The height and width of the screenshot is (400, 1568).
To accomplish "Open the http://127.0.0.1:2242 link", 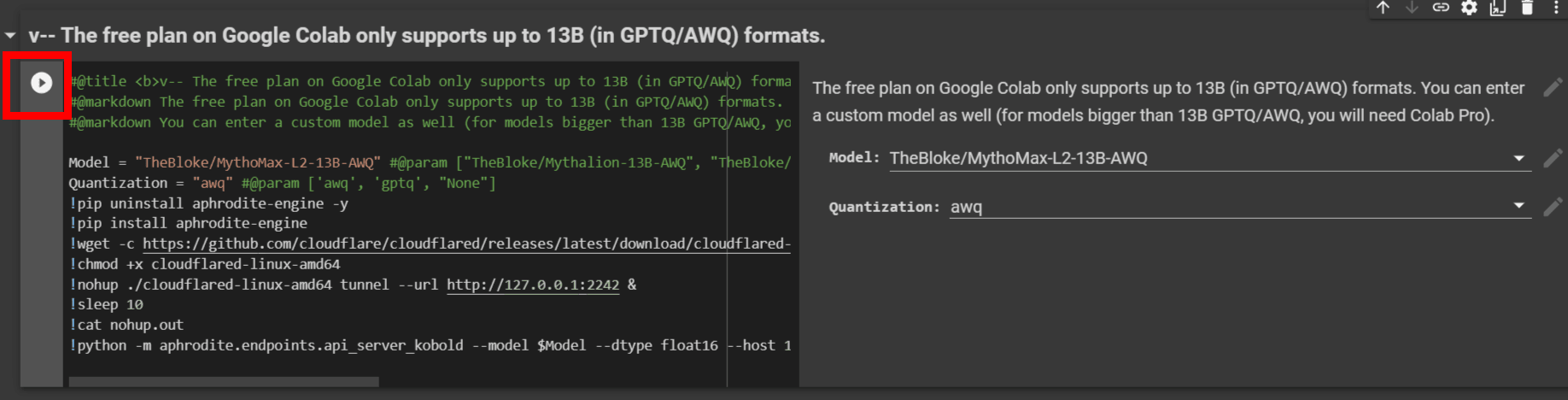I will [533, 285].
